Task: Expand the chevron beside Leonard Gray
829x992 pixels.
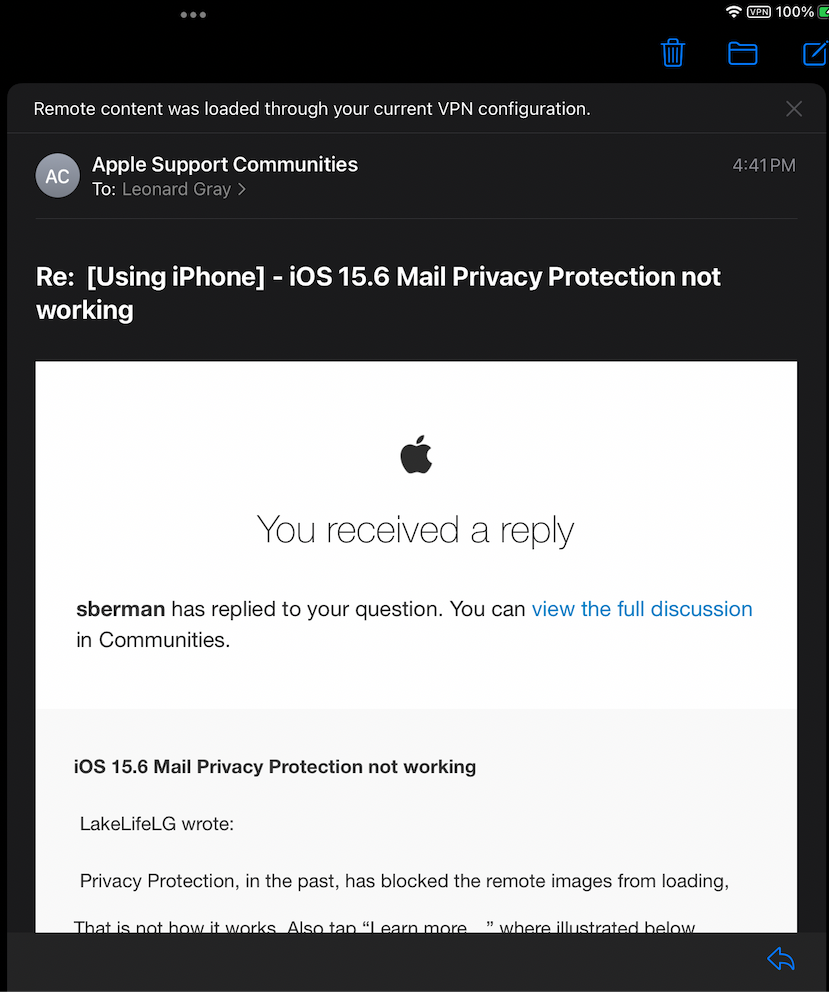Action: (x=242, y=189)
